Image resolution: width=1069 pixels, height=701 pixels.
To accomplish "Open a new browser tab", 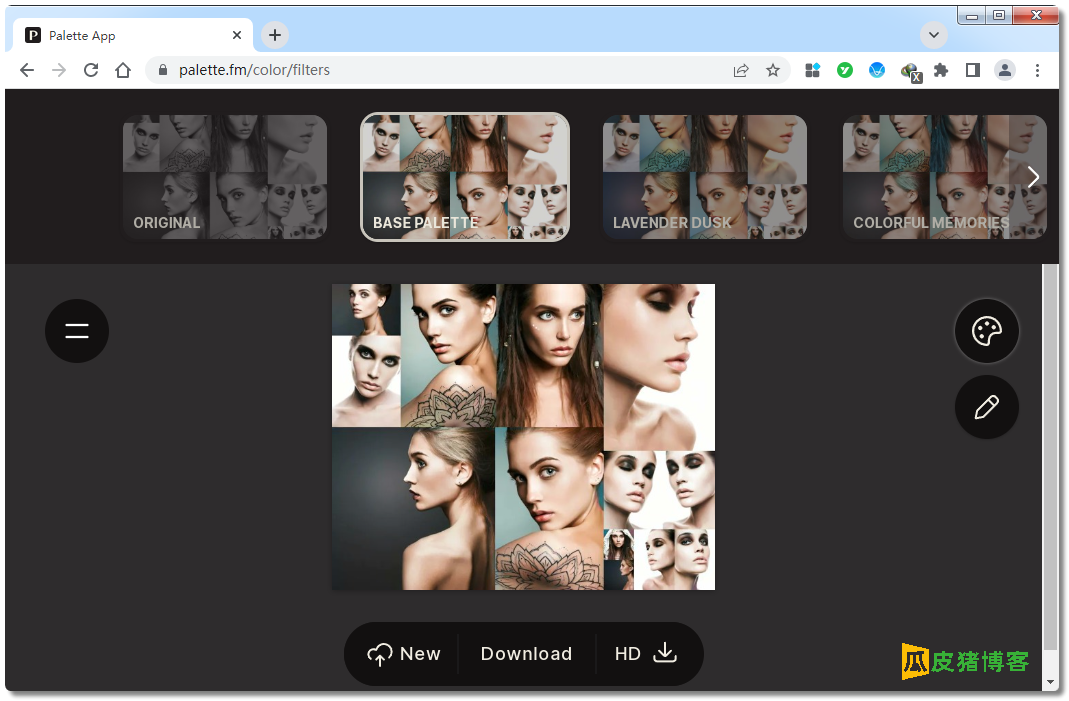I will click(275, 35).
